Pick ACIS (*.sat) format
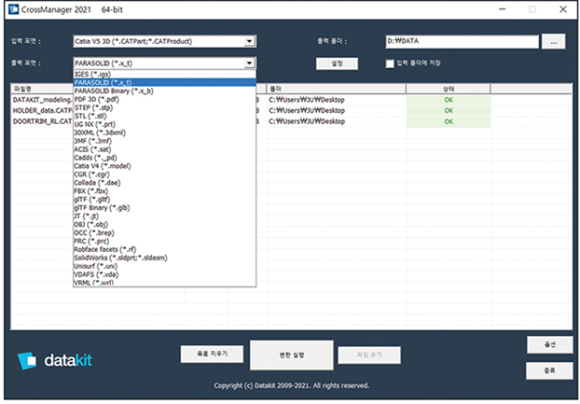This screenshot has width=580, height=404. (165, 149)
